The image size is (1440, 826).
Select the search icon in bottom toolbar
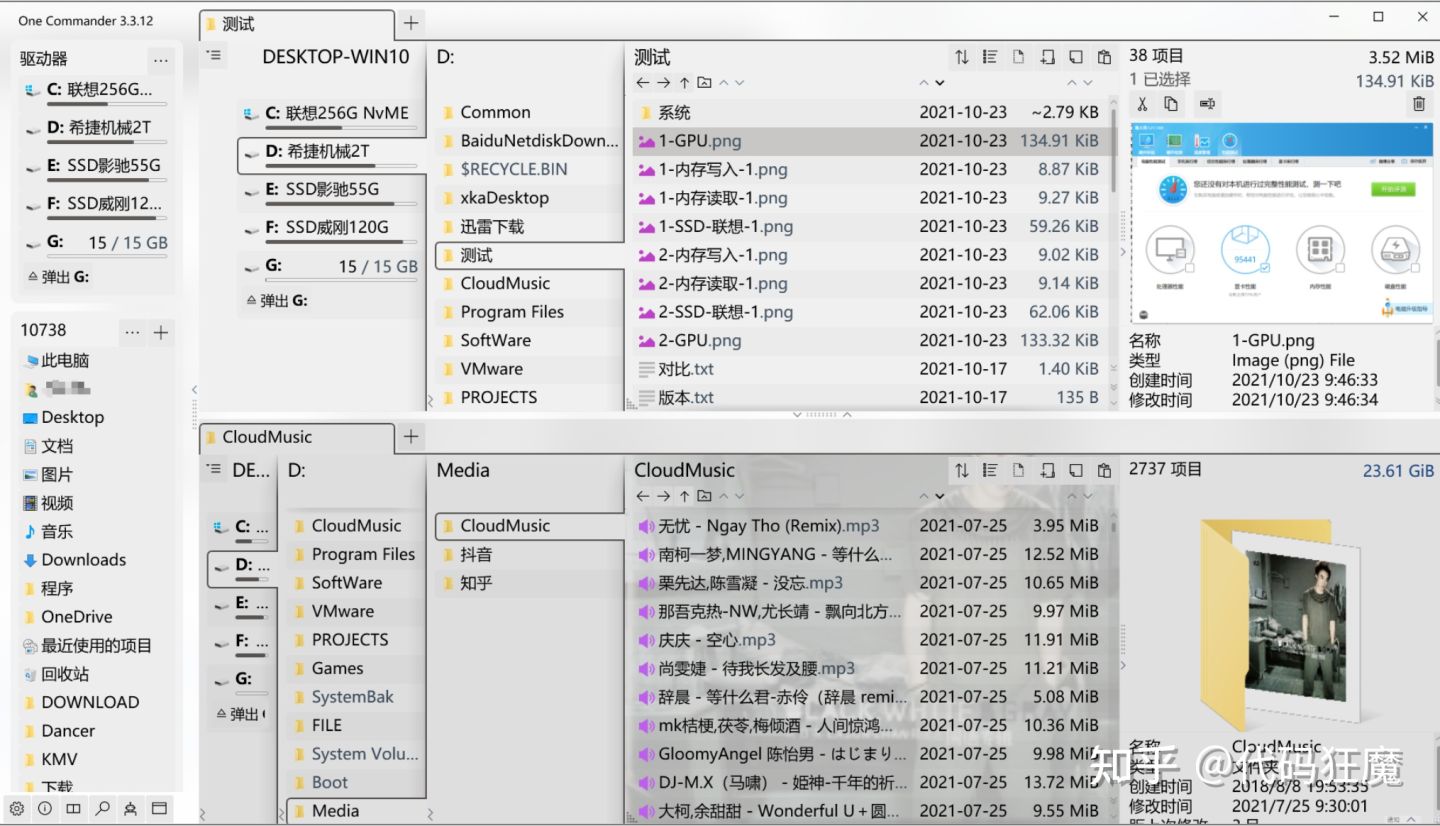(102, 809)
